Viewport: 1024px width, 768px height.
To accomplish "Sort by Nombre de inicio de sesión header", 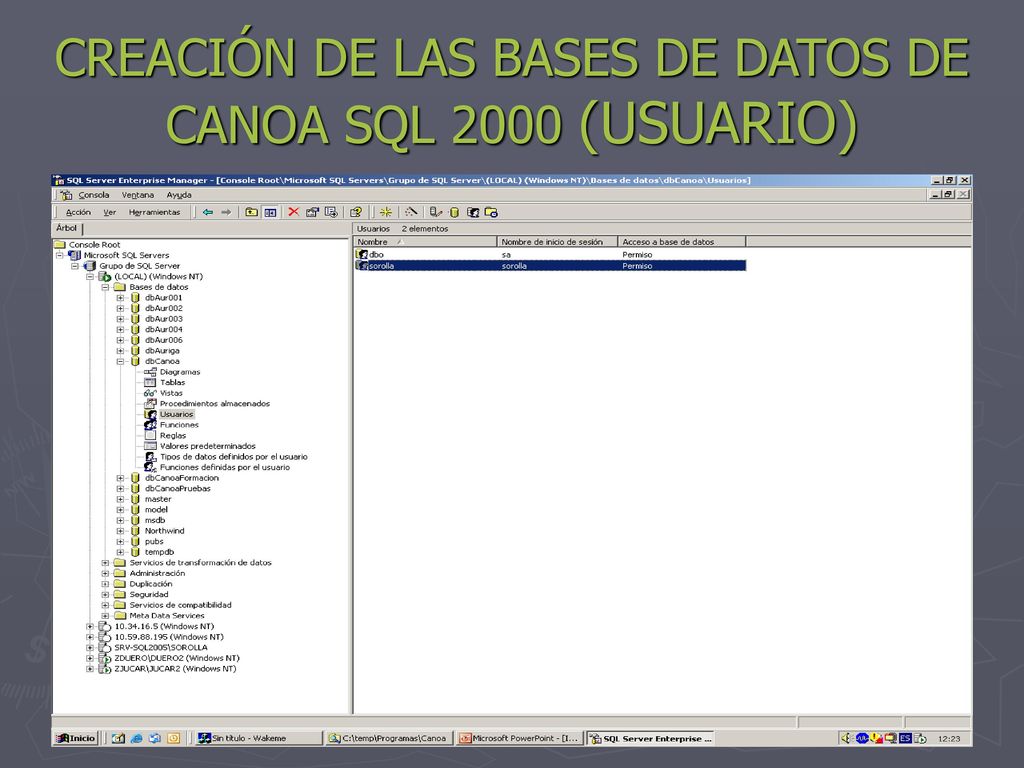I will [x=558, y=242].
